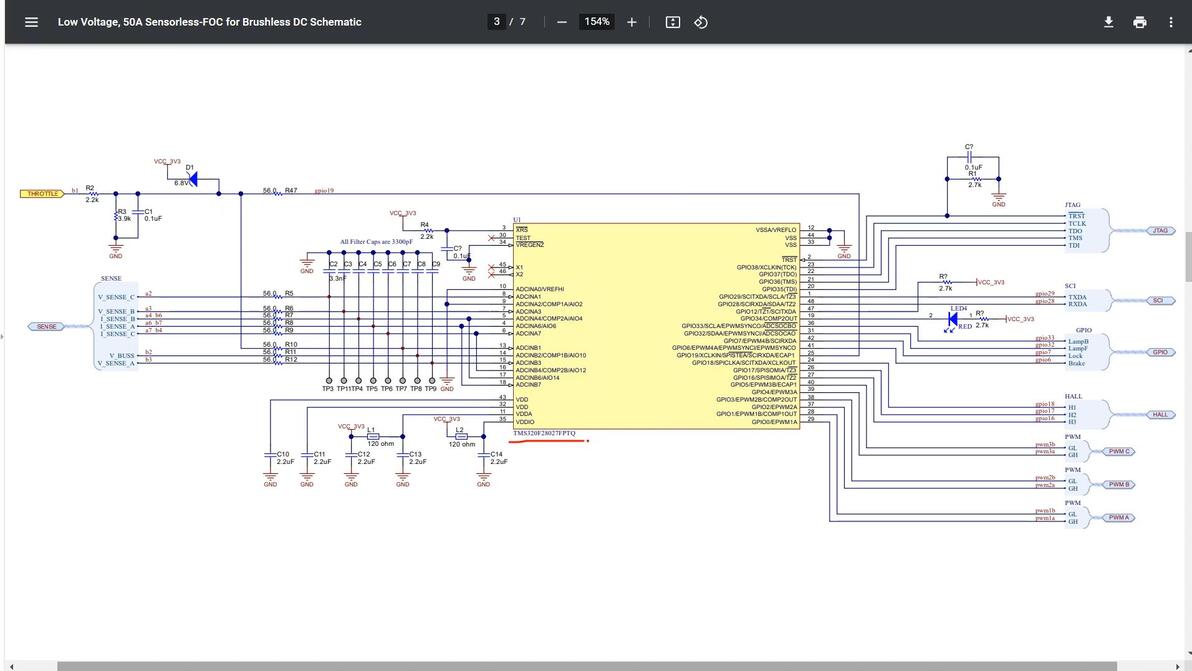Download the PDF schematic

click(x=1108, y=22)
